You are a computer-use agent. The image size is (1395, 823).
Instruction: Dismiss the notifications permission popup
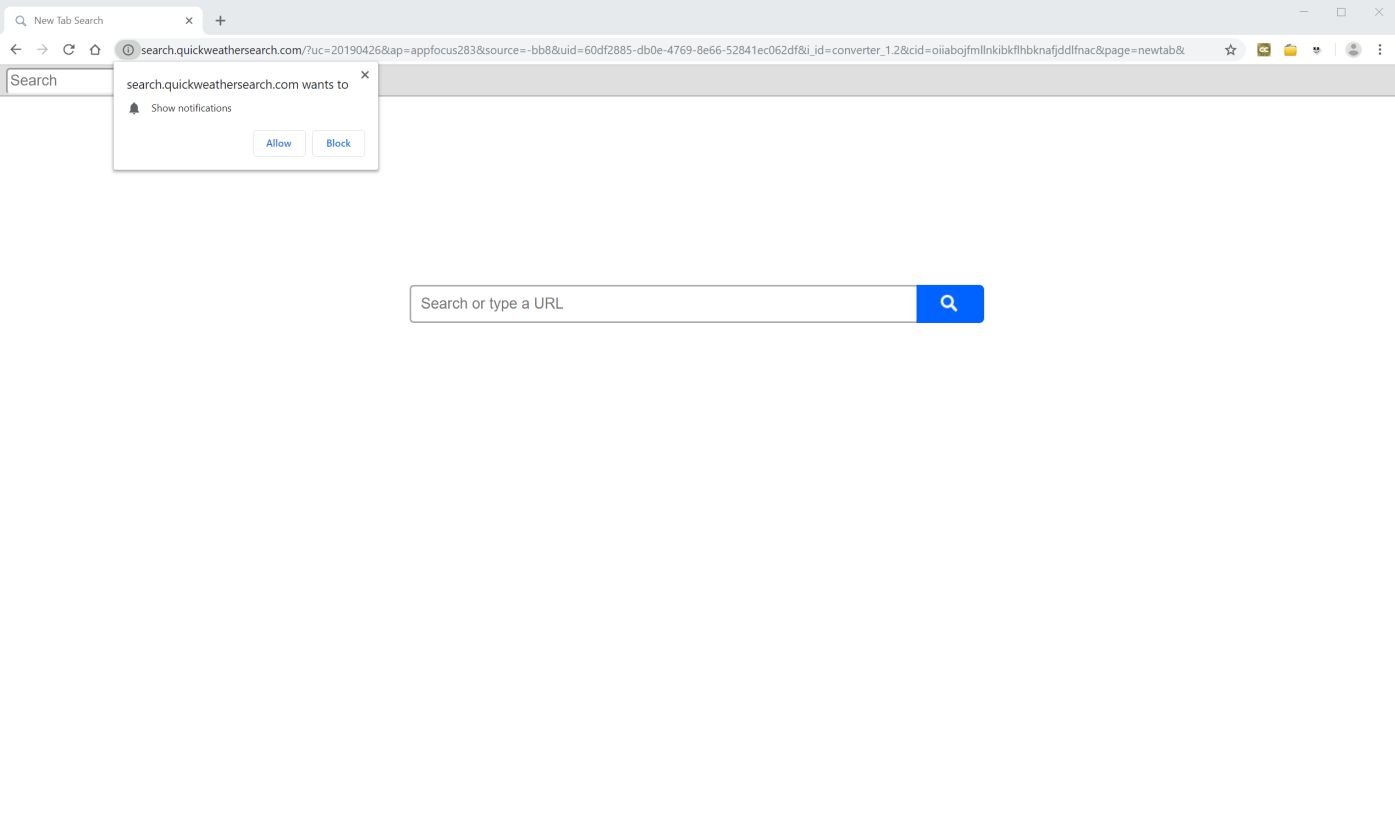tap(365, 75)
